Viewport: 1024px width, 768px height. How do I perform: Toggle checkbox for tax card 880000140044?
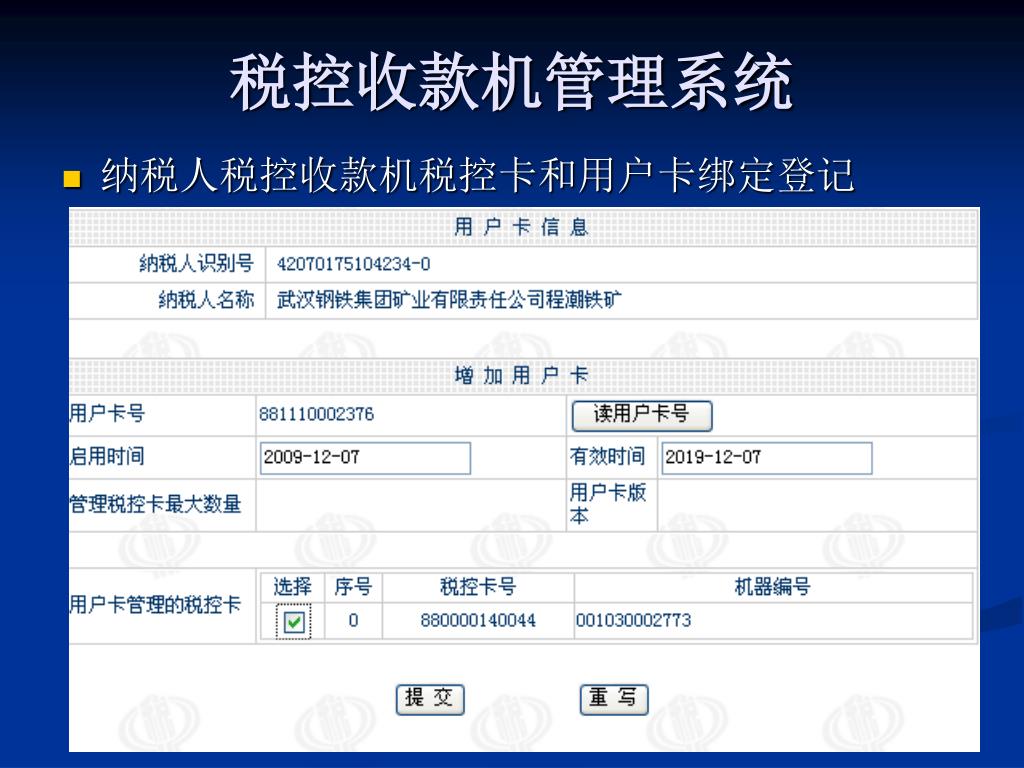click(293, 621)
